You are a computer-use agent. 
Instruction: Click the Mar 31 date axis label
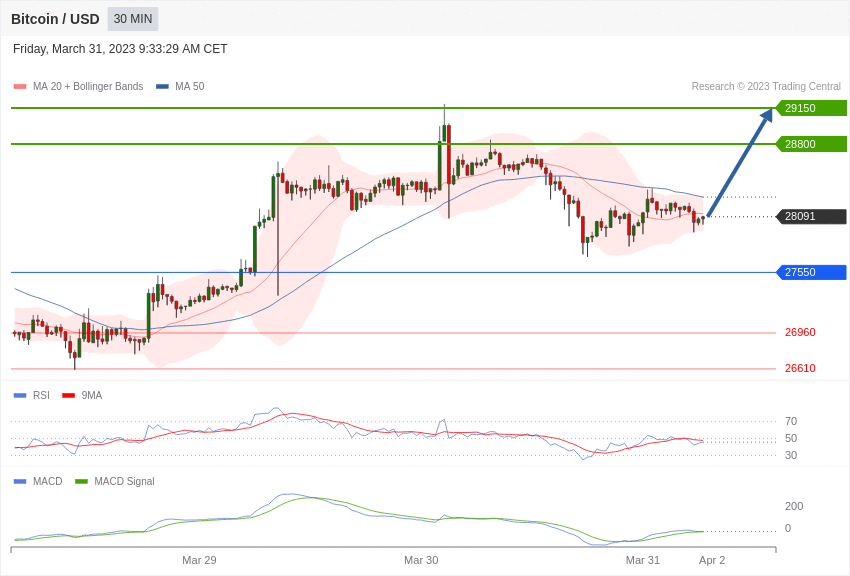(x=643, y=560)
